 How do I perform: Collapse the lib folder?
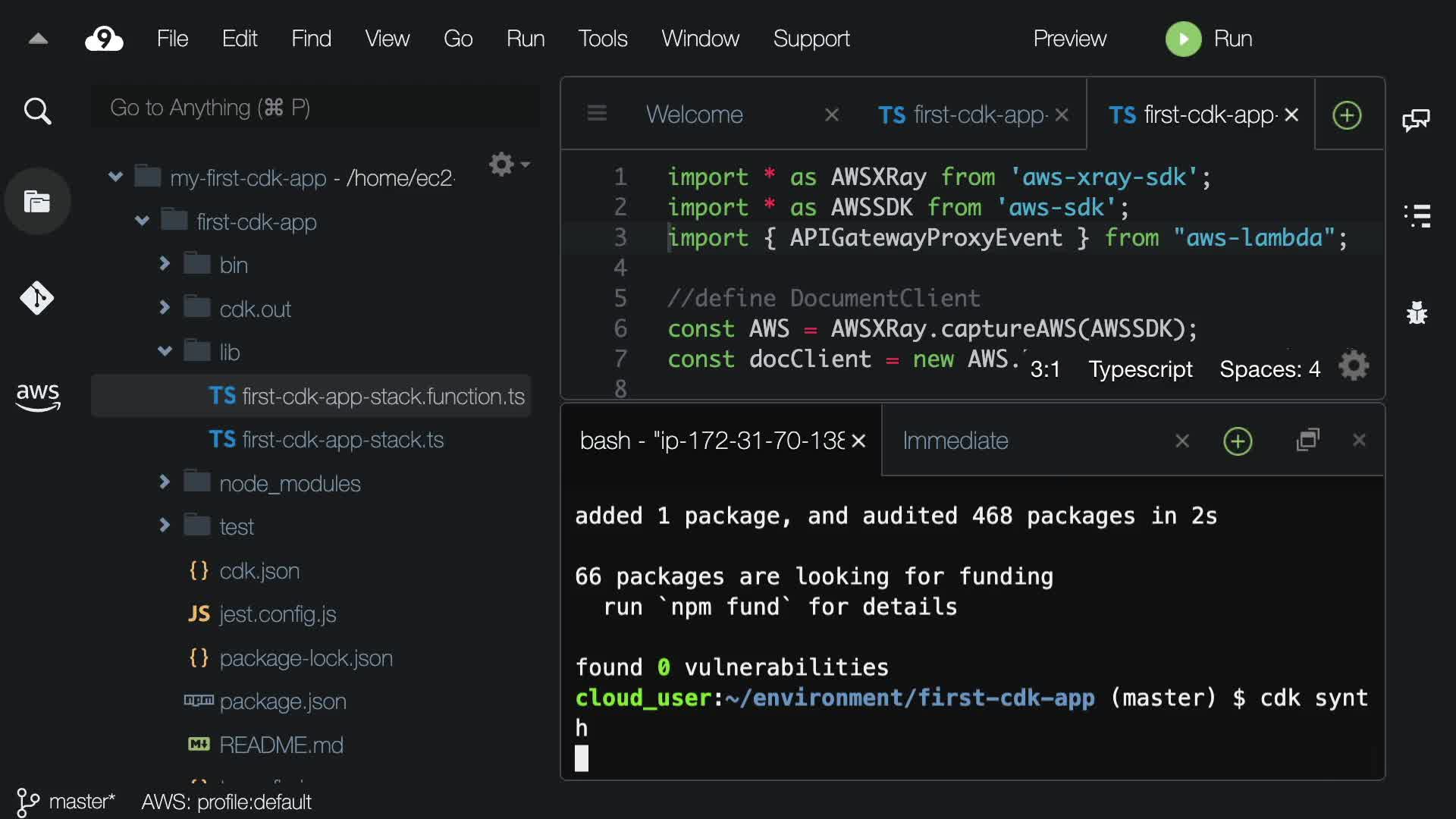pos(165,351)
